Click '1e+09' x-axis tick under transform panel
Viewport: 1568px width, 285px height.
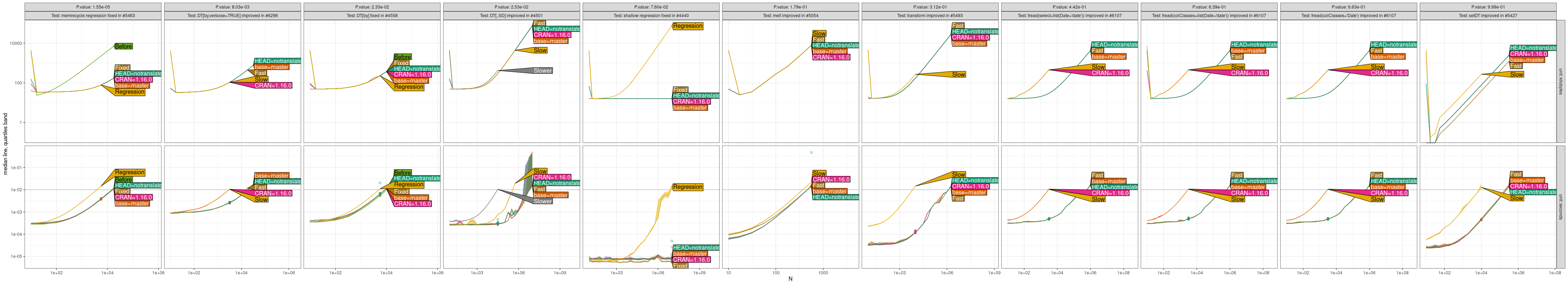[994, 273]
